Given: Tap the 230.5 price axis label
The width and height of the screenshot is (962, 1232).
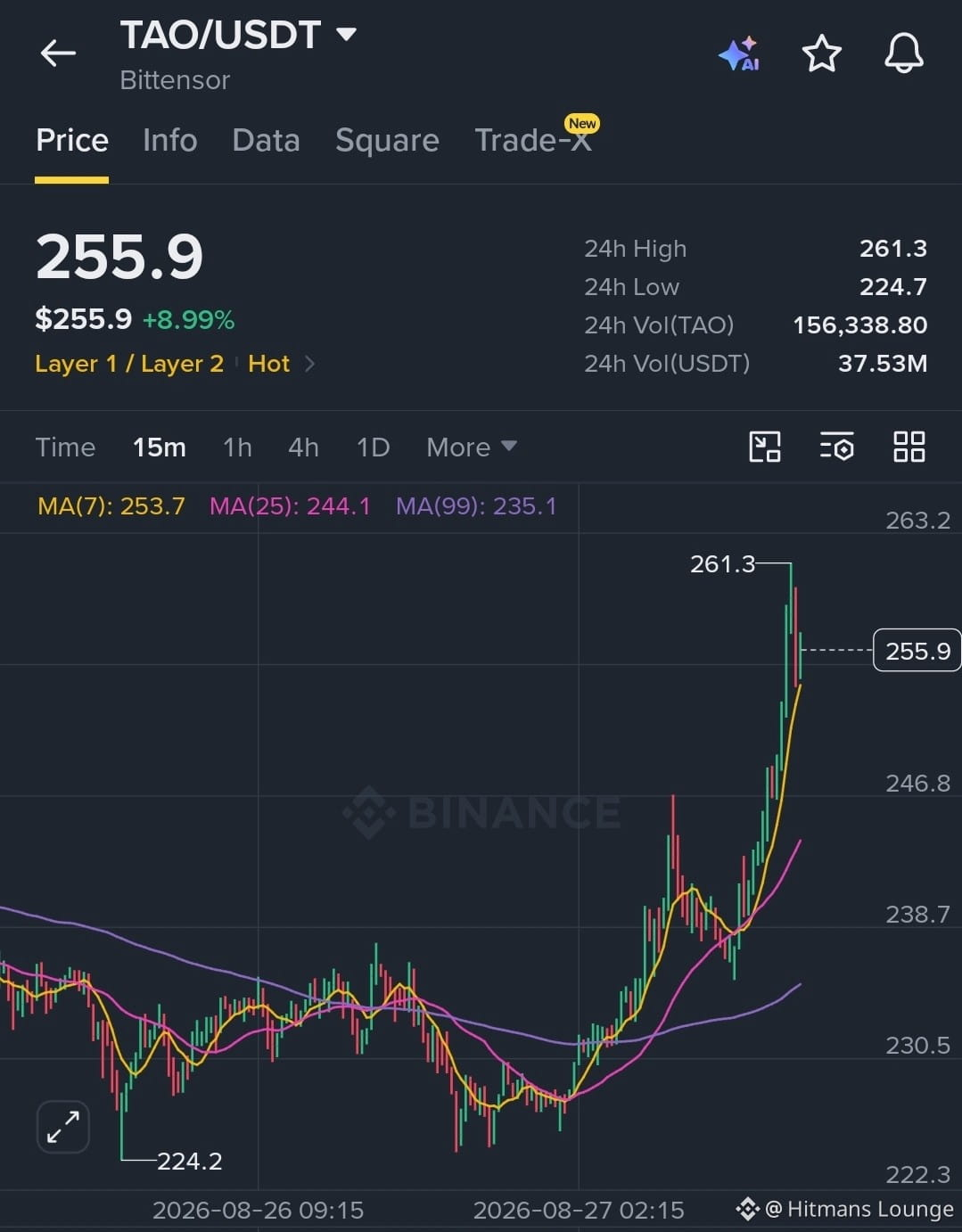Looking at the screenshot, I should coord(917,1045).
